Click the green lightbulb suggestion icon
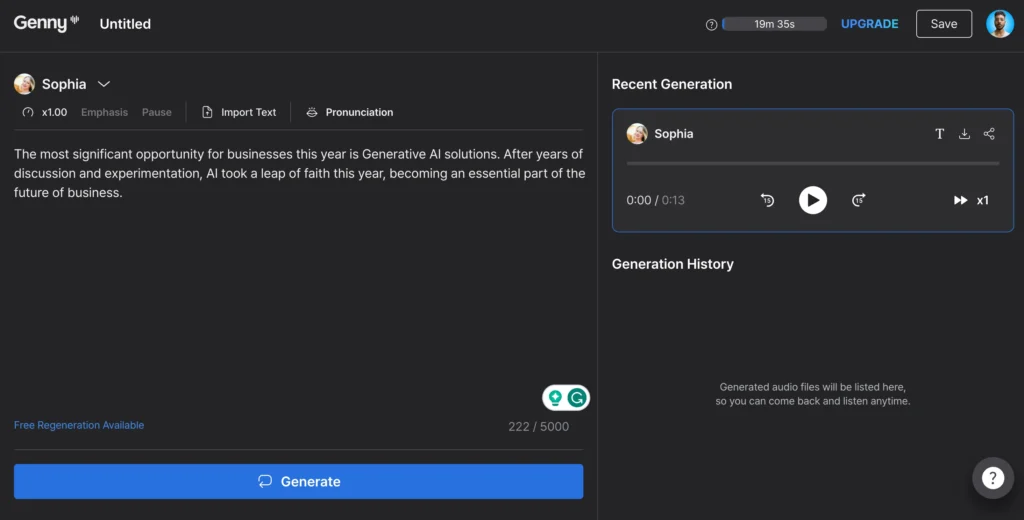The image size is (1024, 520). (555, 397)
